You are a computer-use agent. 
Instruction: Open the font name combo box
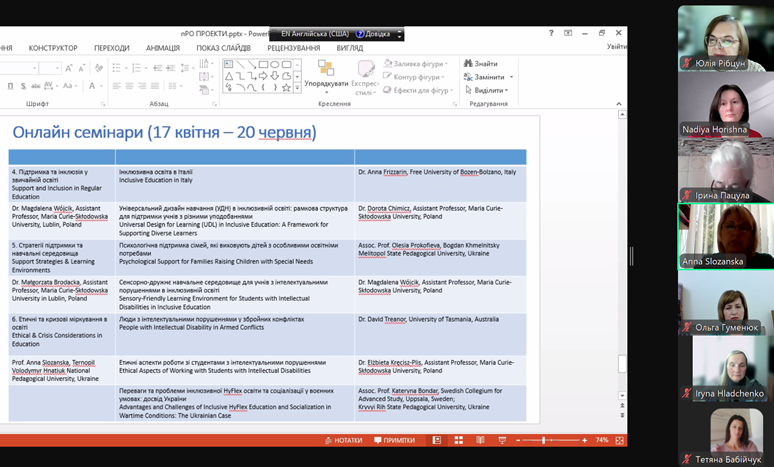click(x=19, y=68)
